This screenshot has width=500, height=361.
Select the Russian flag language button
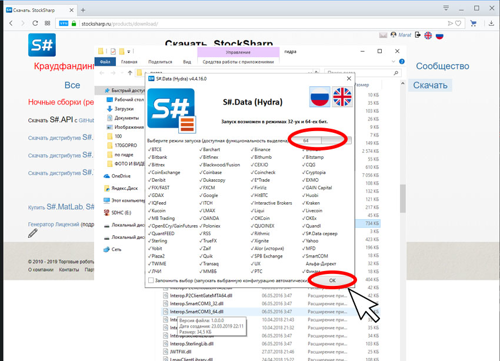(320, 97)
